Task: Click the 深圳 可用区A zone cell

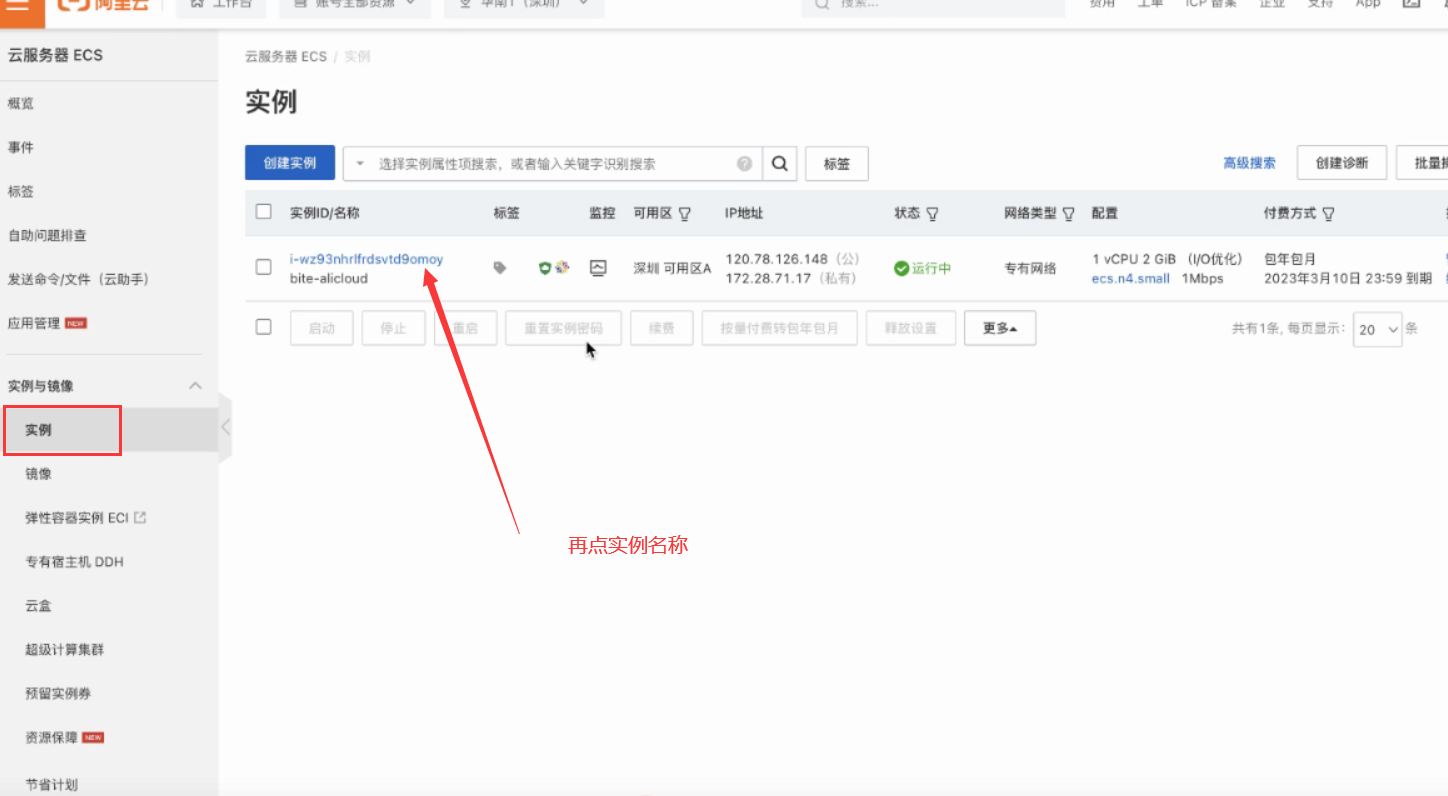Action: pos(672,268)
